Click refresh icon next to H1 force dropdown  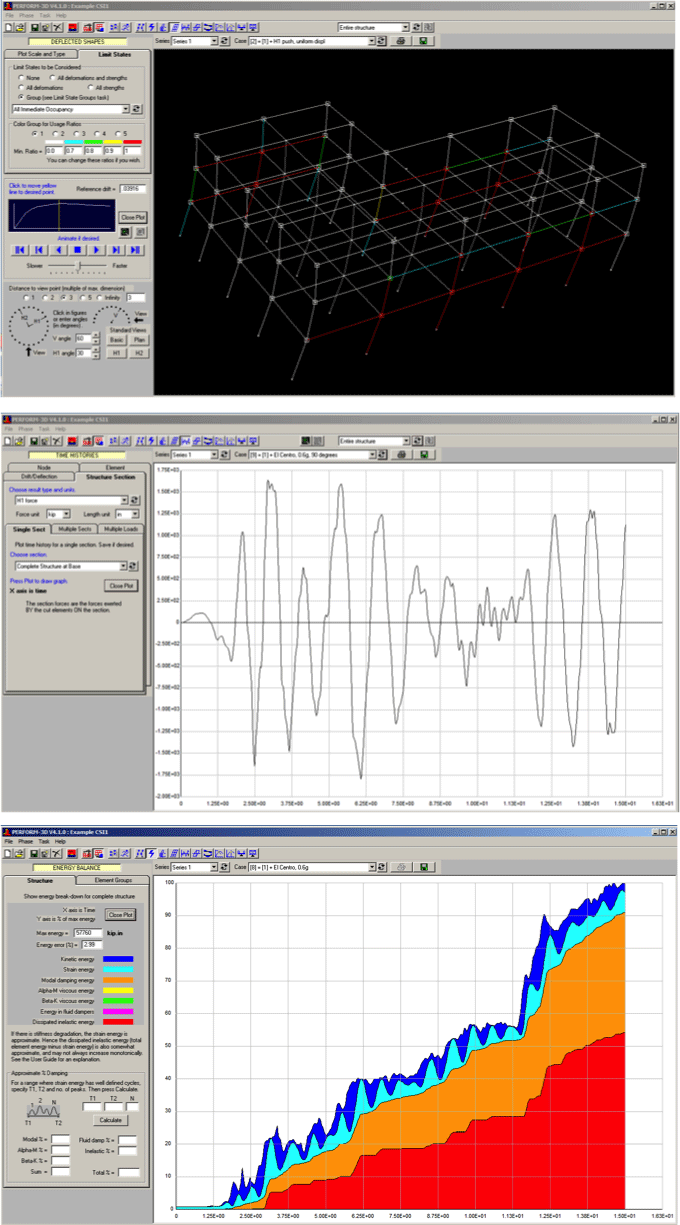[136, 499]
